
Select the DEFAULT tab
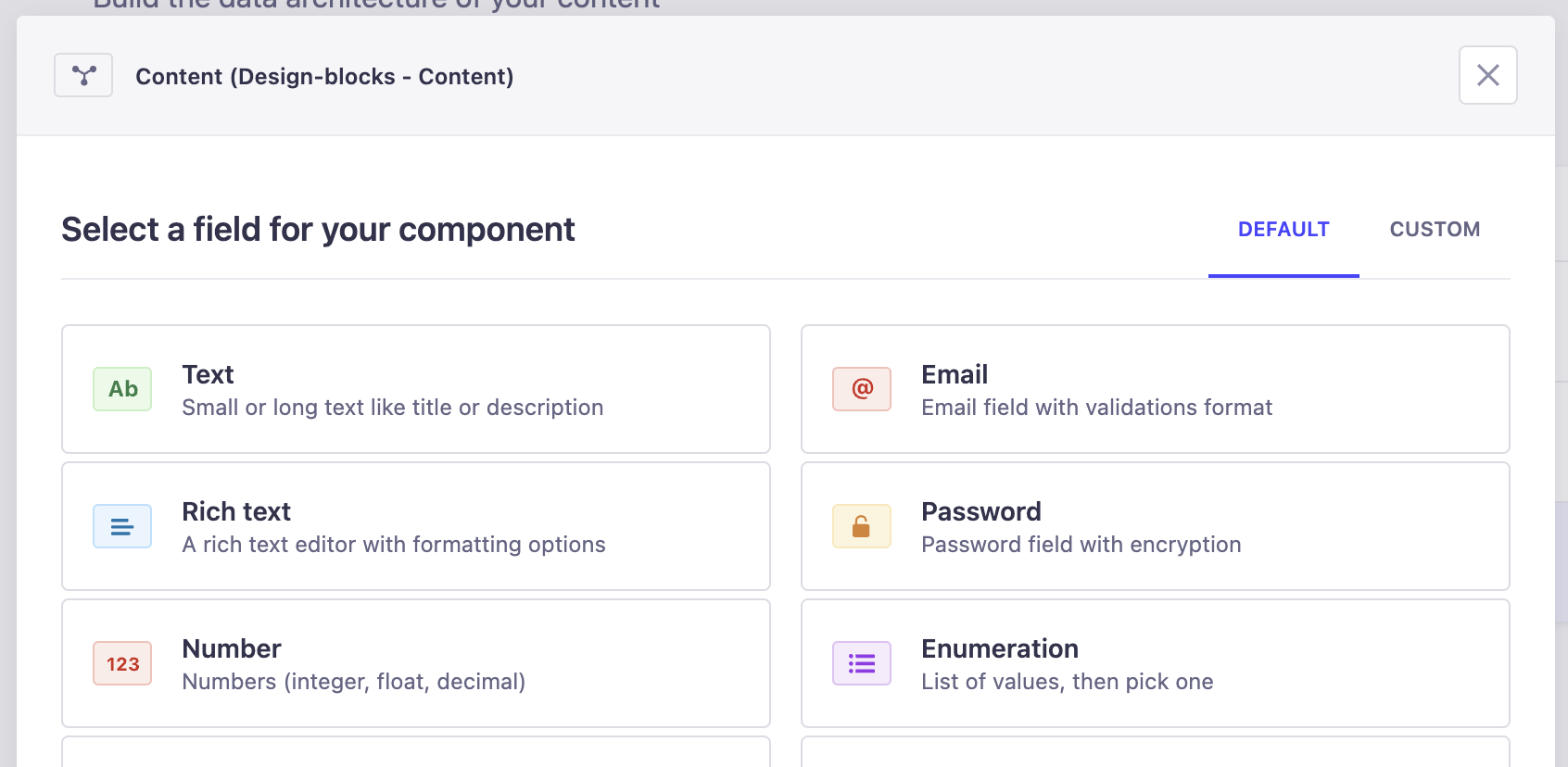click(1283, 230)
